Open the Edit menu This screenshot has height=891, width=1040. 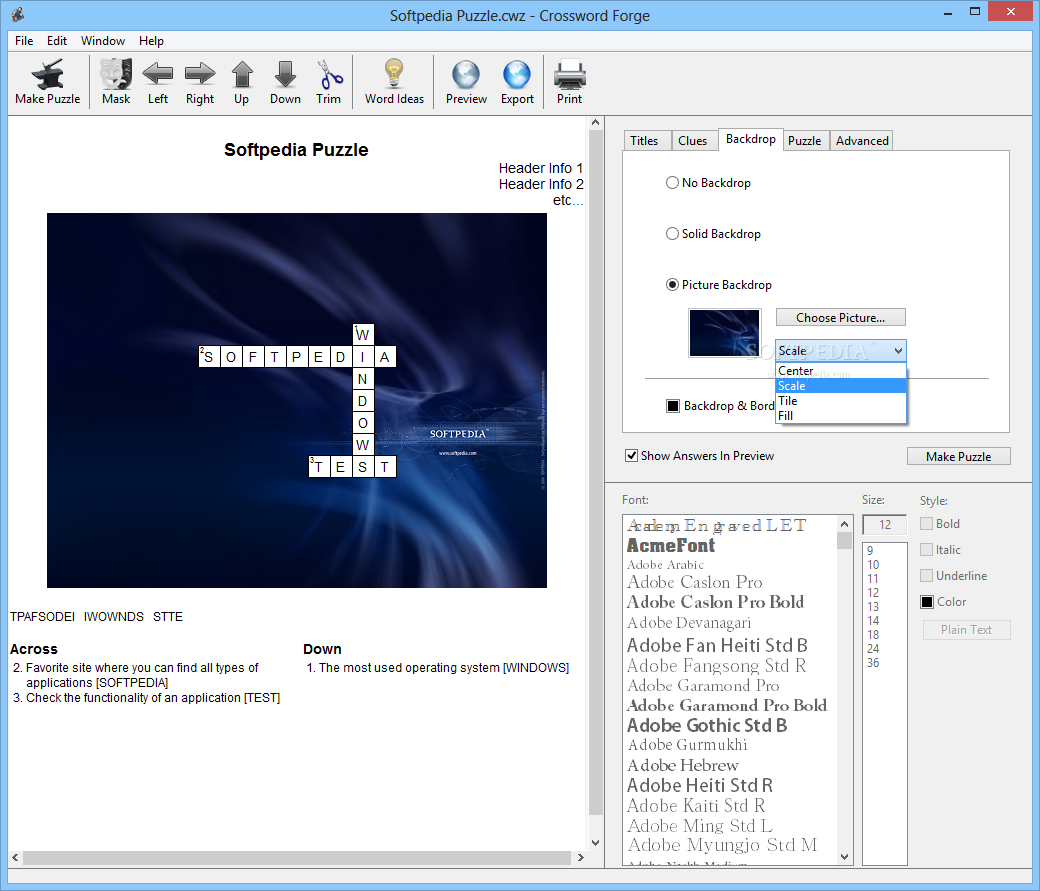tap(56, 40)
